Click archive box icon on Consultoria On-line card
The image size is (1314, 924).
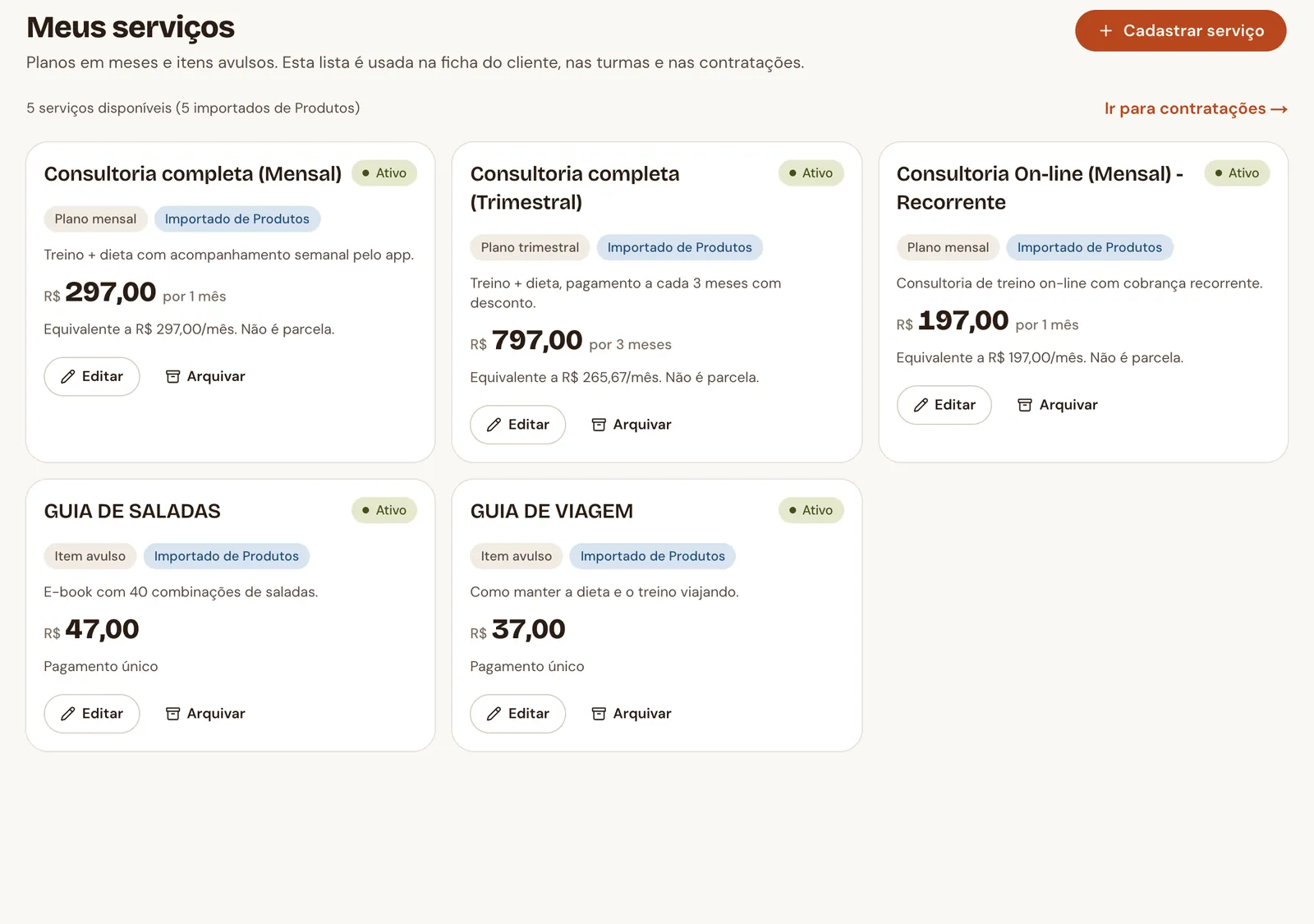tap(1025, 406)
